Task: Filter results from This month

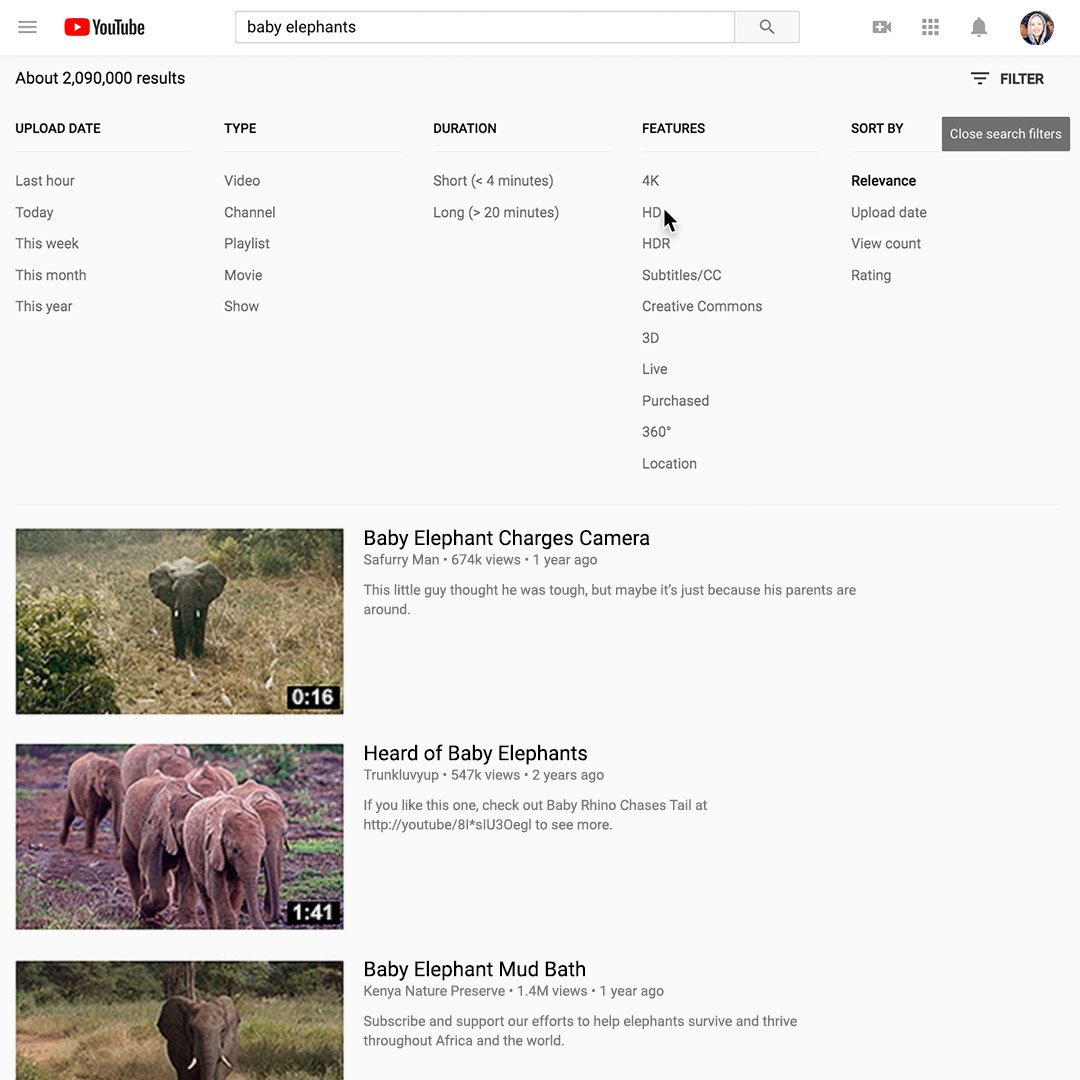Action: click(x=51, y=275)
